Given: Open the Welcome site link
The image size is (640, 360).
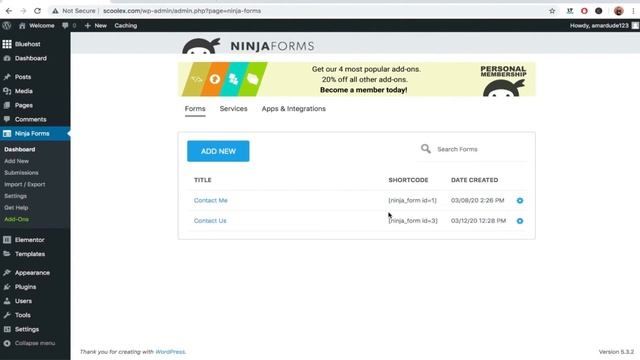Looking at the screenshot, I should point(37,25).
